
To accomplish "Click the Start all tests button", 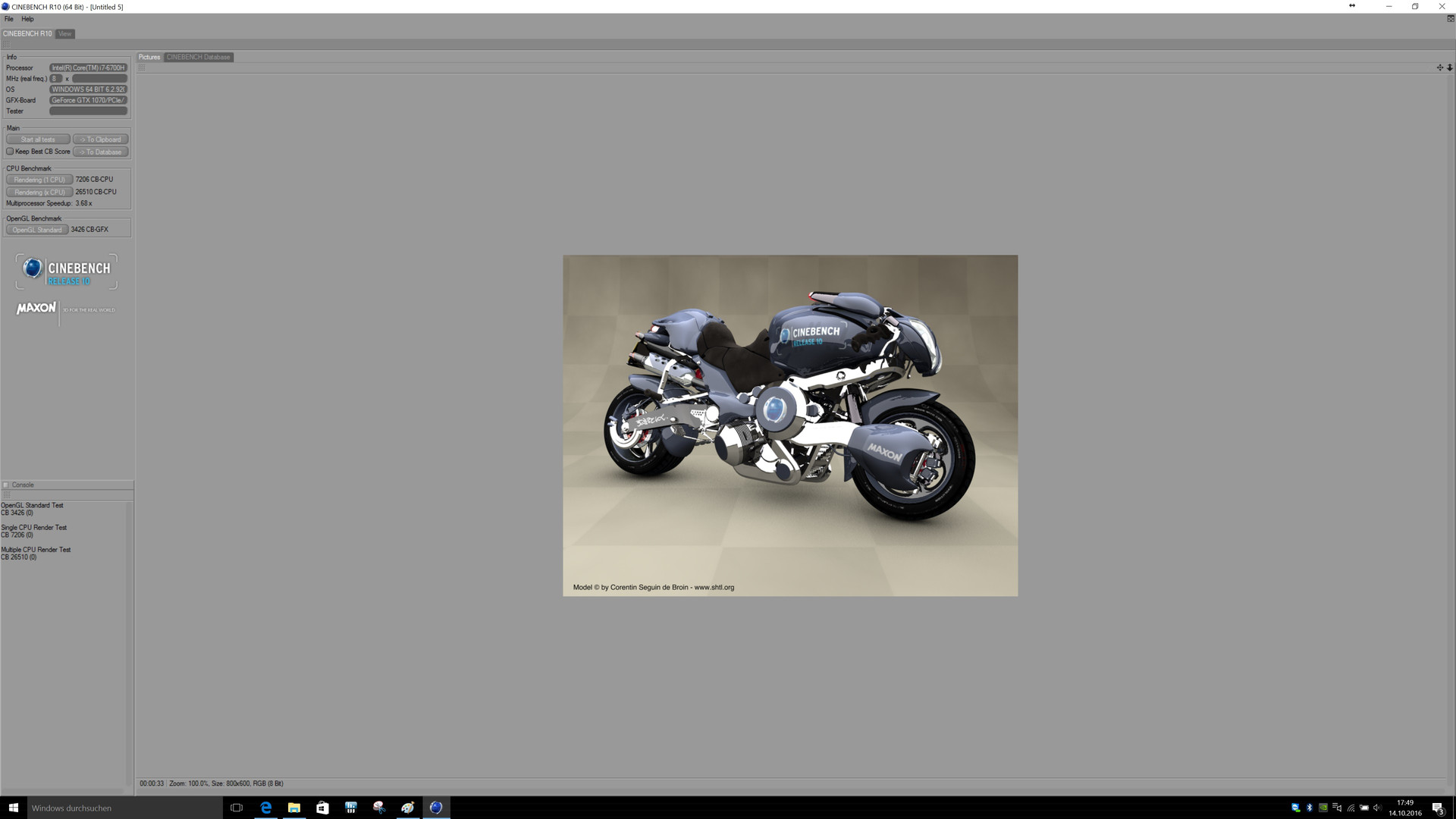I will (x=38, y=140).
